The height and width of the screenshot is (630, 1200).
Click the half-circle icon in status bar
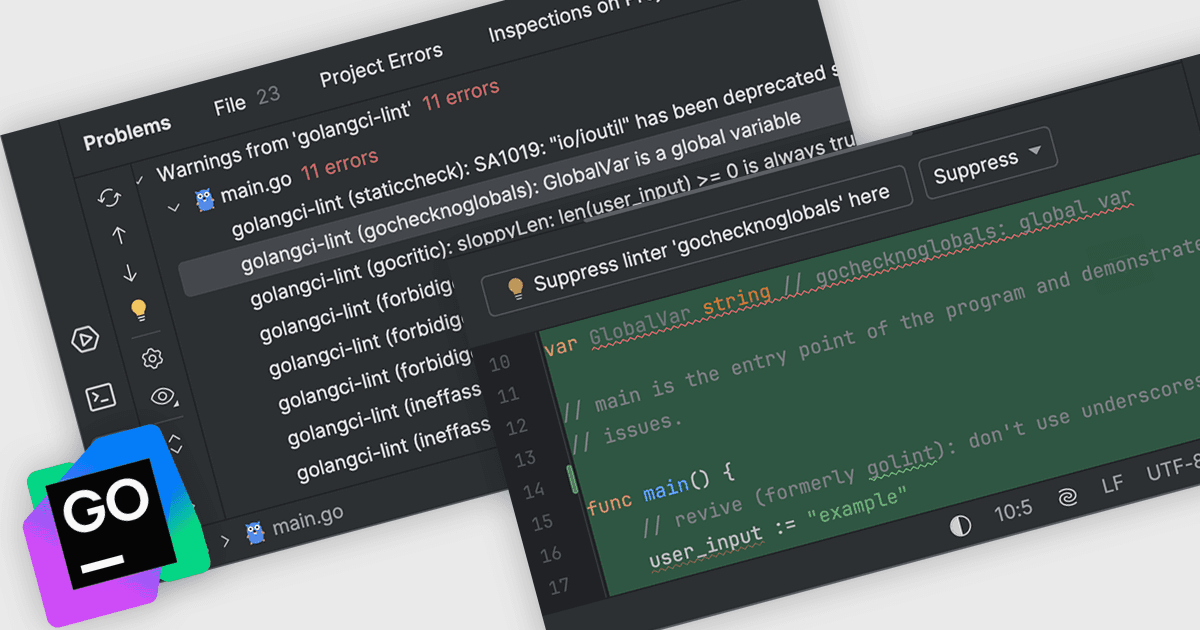pos(960,527)
